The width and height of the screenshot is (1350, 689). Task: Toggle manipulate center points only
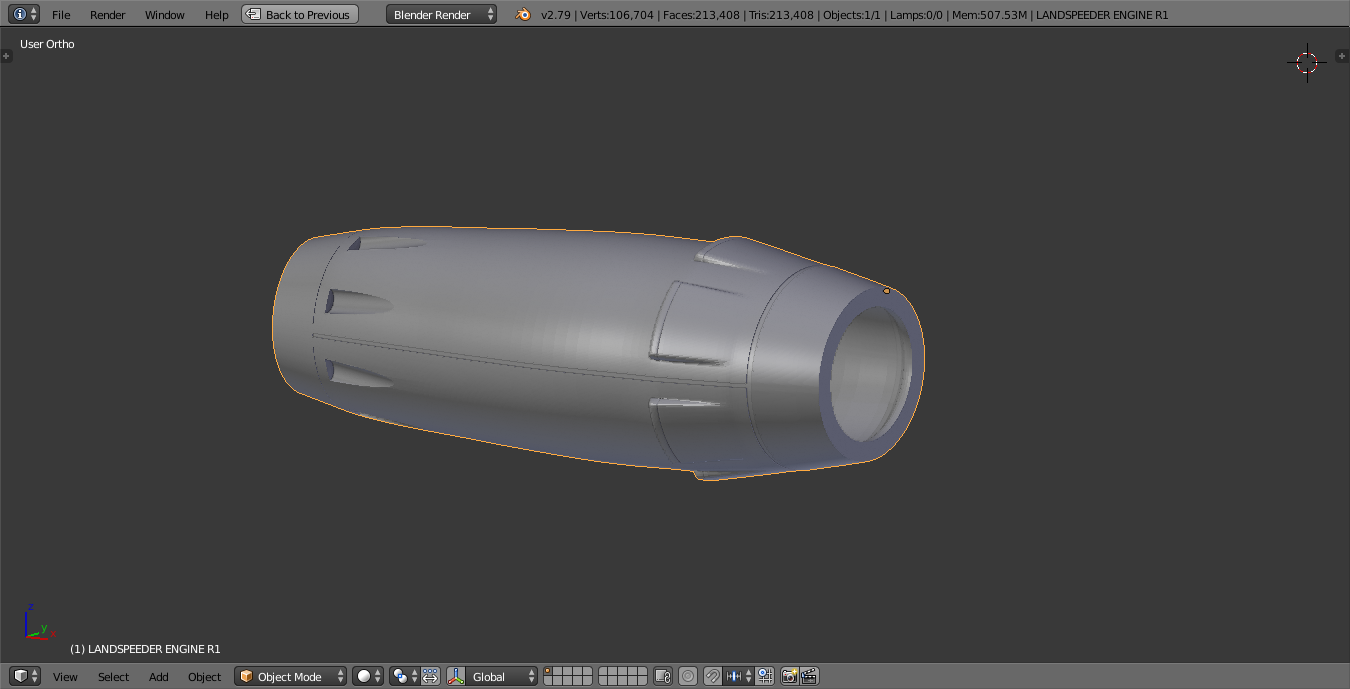pos(430,677)
